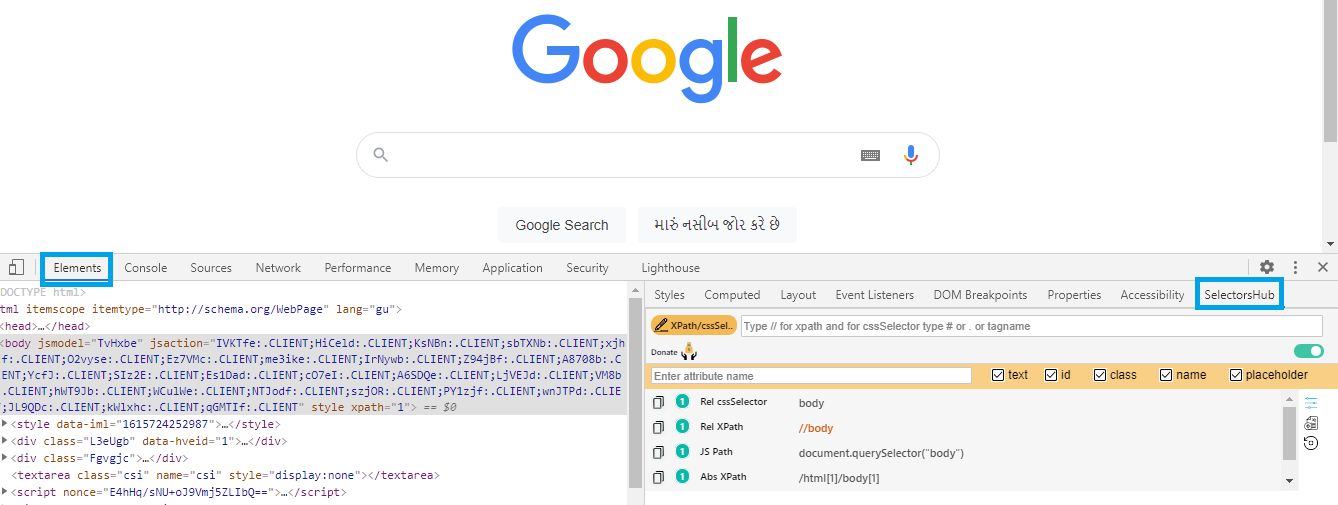Focus the Enter attribute name field

coord(811,375)
